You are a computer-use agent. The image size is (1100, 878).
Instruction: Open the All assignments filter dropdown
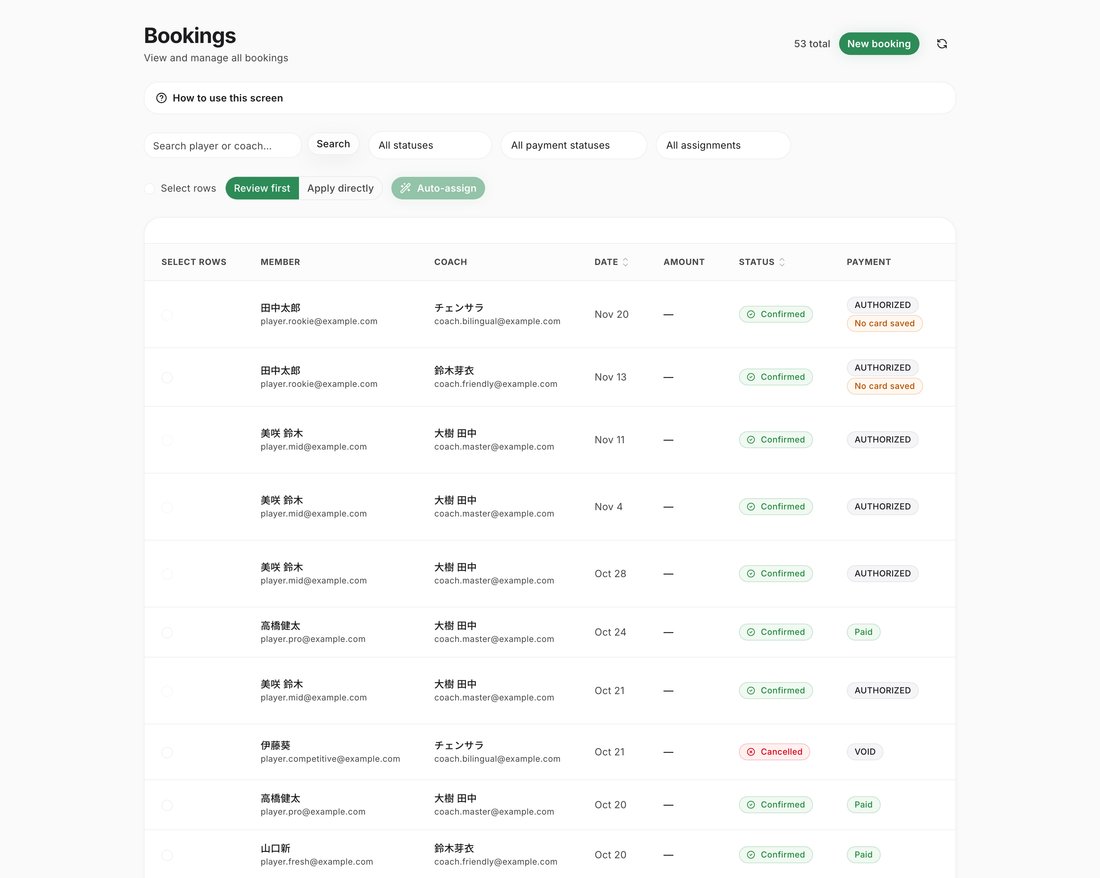[x=723, y=145]
